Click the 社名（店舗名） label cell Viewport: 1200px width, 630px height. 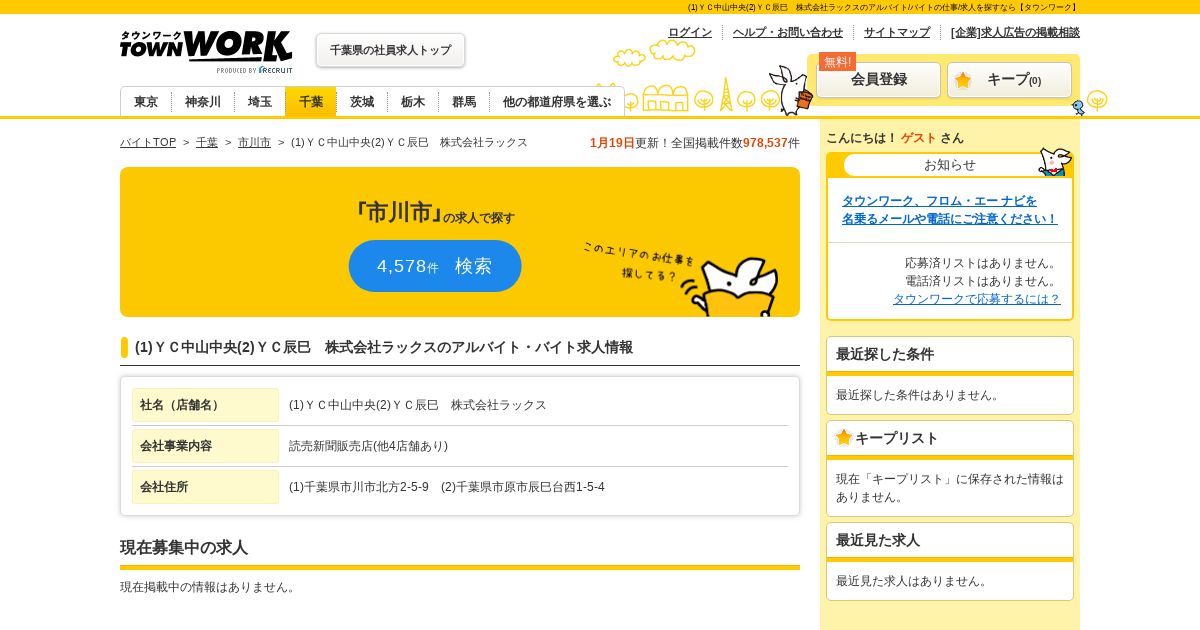(205, 405)
